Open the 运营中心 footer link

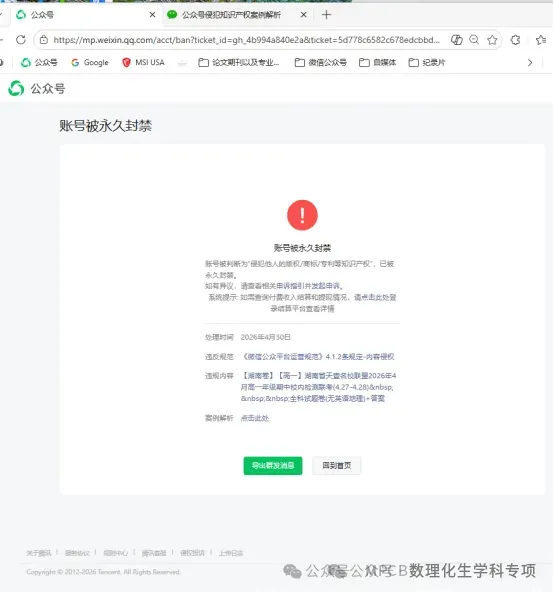point(115,553)
